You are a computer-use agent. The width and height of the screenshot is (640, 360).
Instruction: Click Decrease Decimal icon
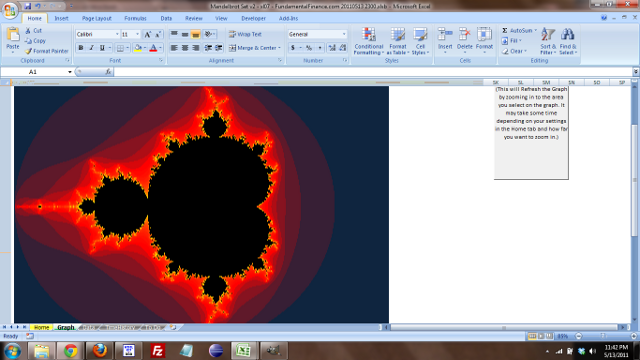[x=343, y=48]
